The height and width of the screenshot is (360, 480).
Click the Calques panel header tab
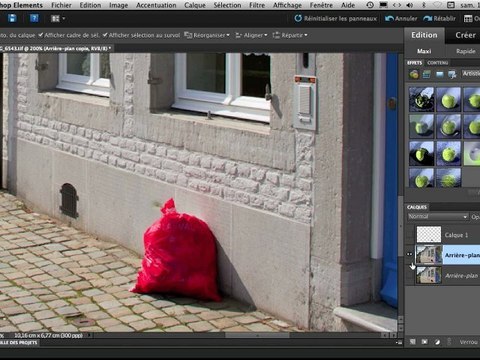pyautogui.click(x=417, y=207)
